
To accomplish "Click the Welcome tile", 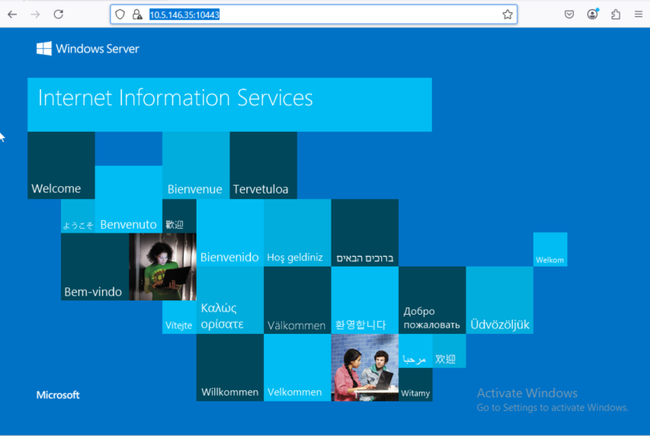I will tap(61, 165).
